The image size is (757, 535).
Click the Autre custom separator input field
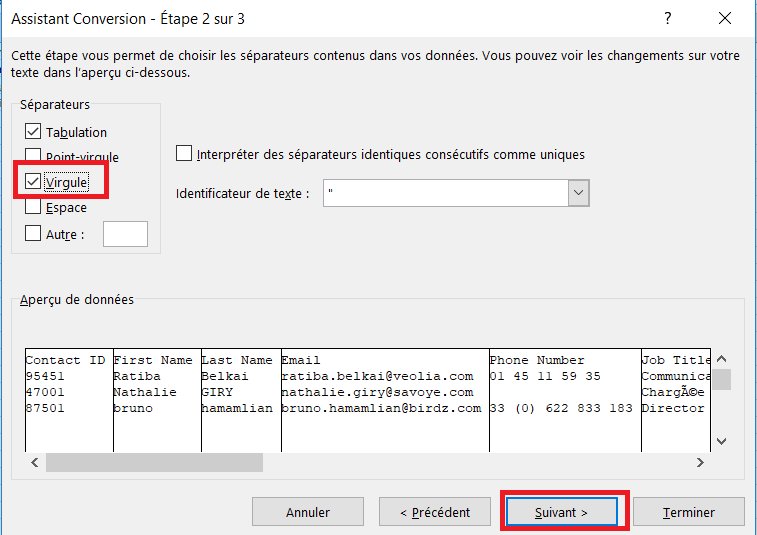(x=126, y=234)
